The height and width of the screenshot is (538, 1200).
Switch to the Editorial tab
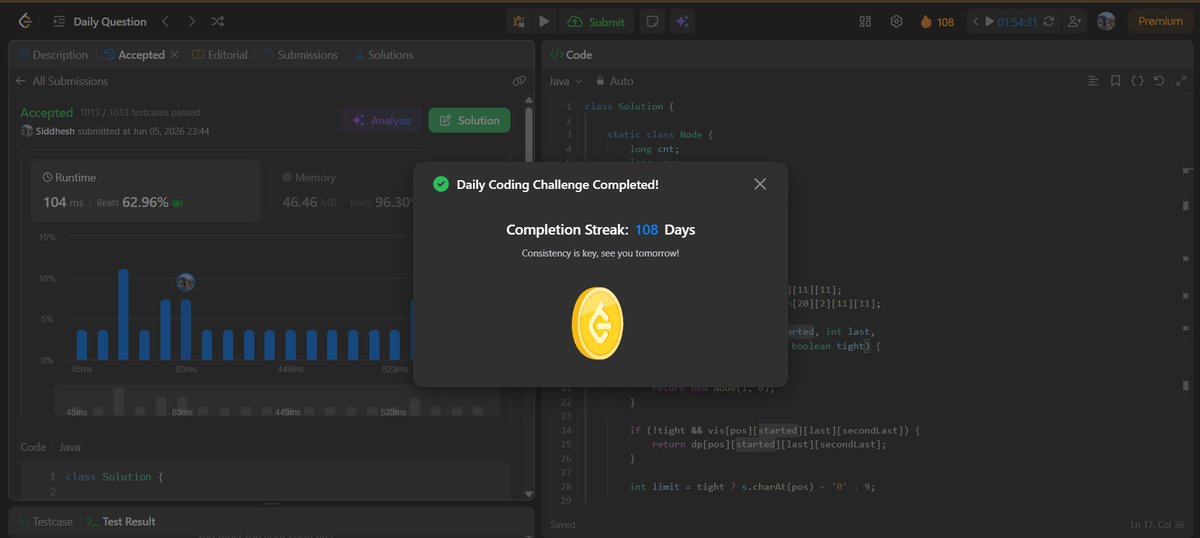220,55
